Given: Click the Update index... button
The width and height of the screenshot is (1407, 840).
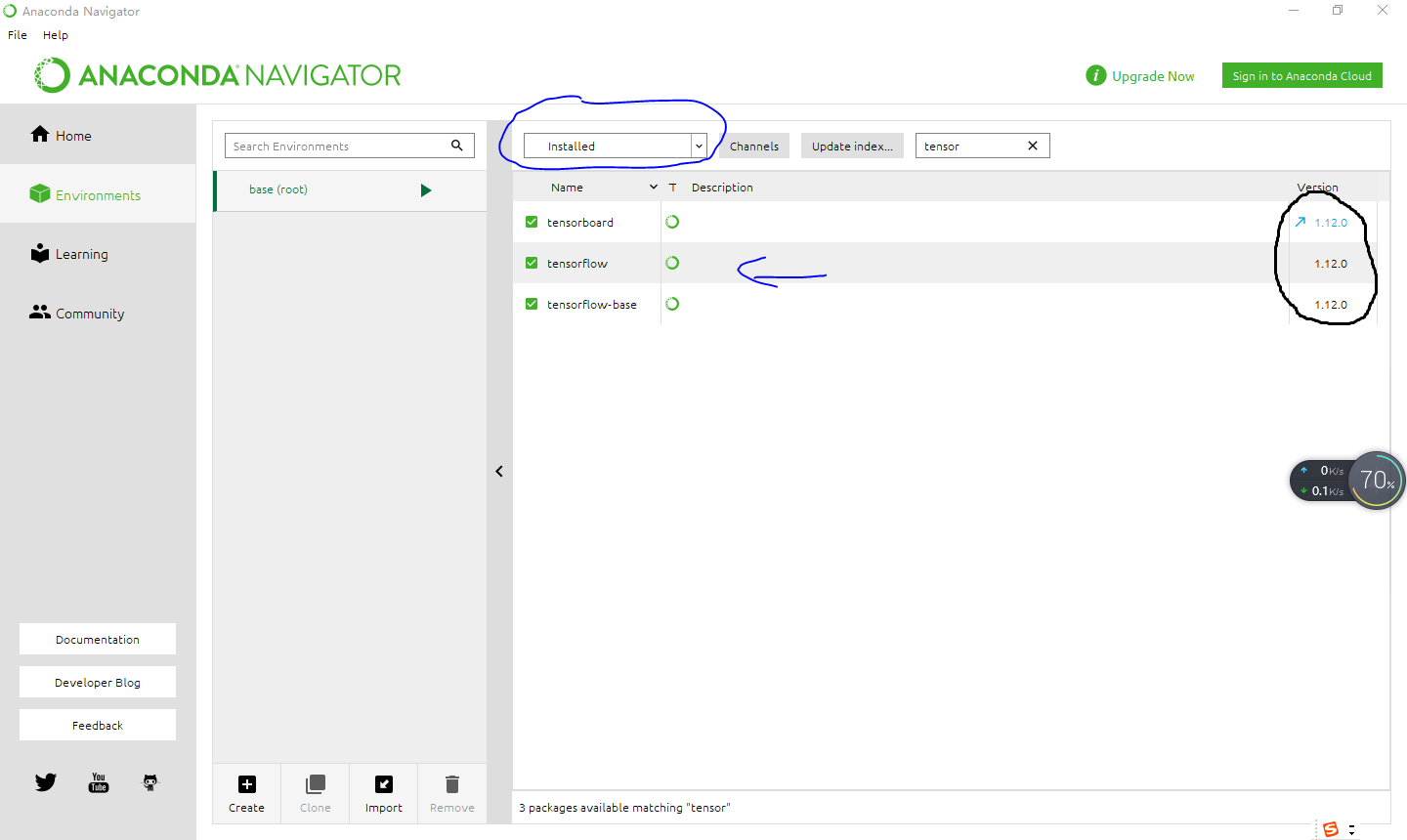Looking at the screenshot, I should pyautogui.click(x=852, y=146).
